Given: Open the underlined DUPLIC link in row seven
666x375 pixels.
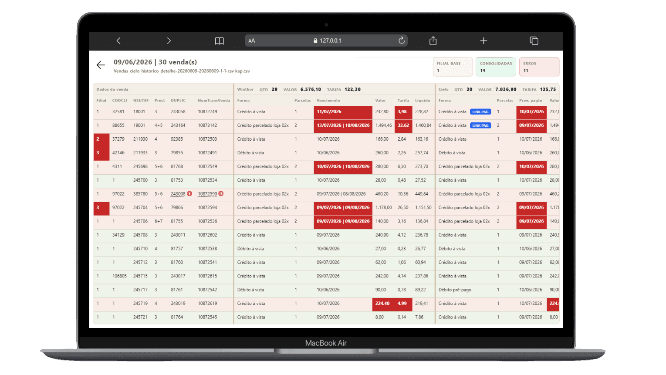Looking at the screenshot, I should point(178,194).
